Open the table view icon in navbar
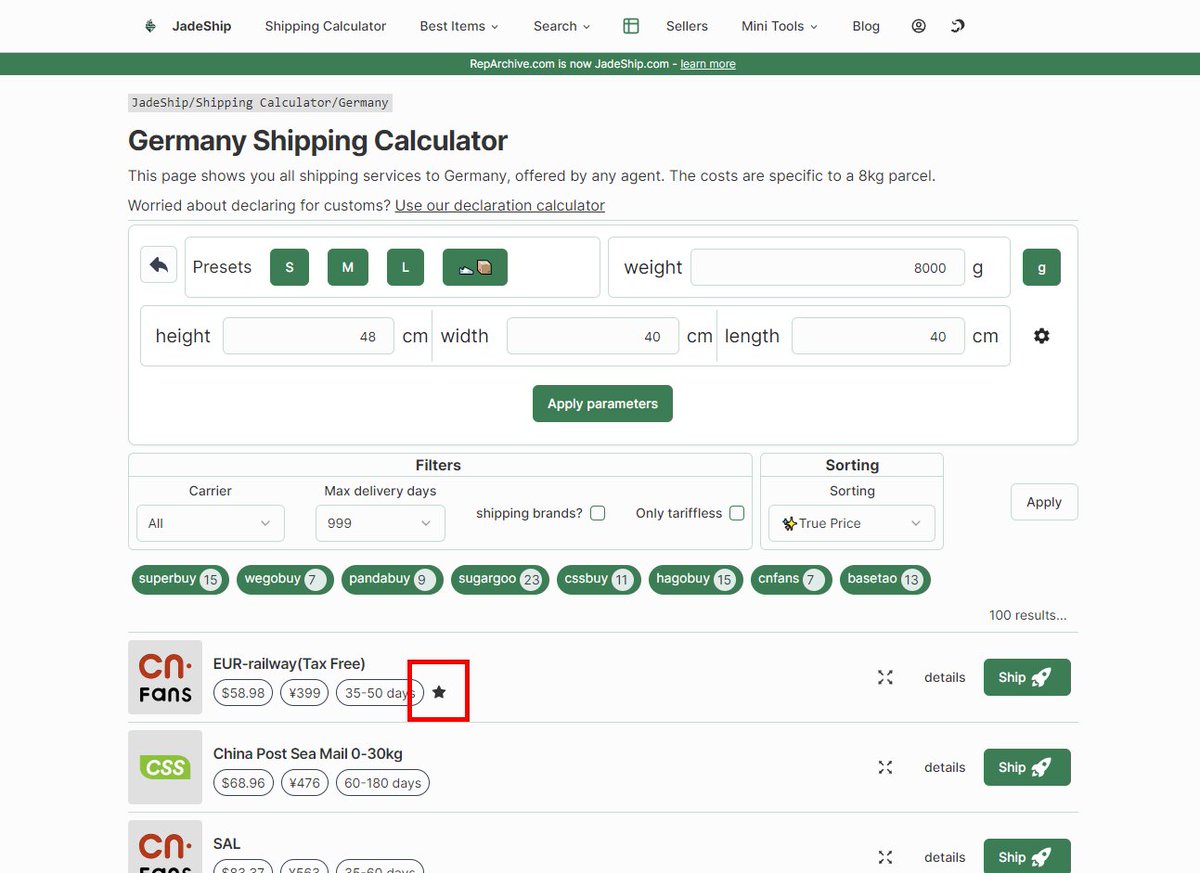This screenshot has width=1200, height=873. [631, 26]
